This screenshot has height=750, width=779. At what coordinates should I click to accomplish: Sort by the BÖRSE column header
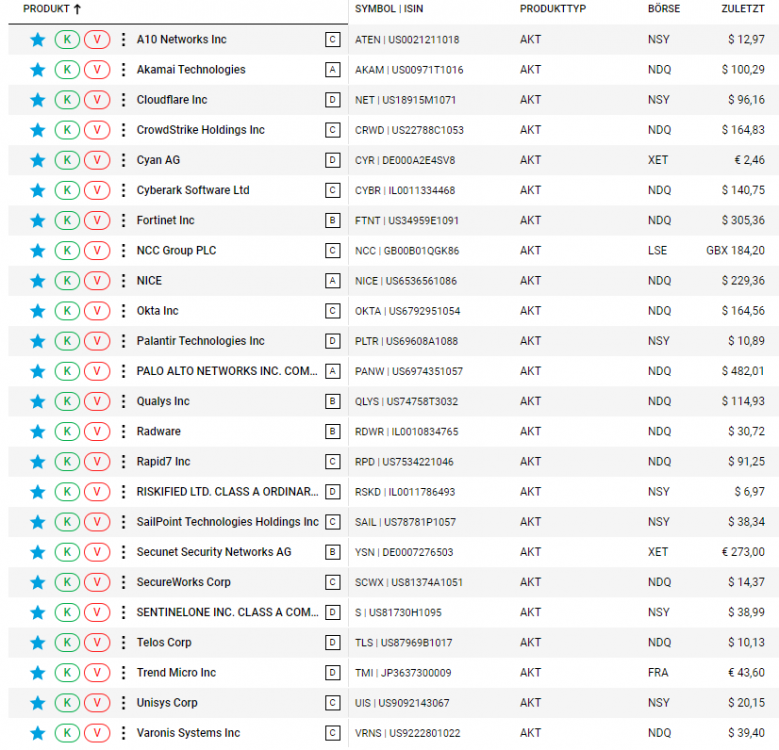(664, 9)
